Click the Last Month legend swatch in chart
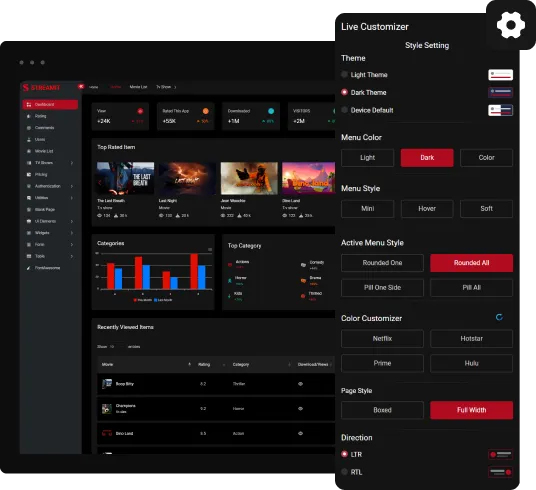Screen dimensions: 536x490 [x=156, y=300]
